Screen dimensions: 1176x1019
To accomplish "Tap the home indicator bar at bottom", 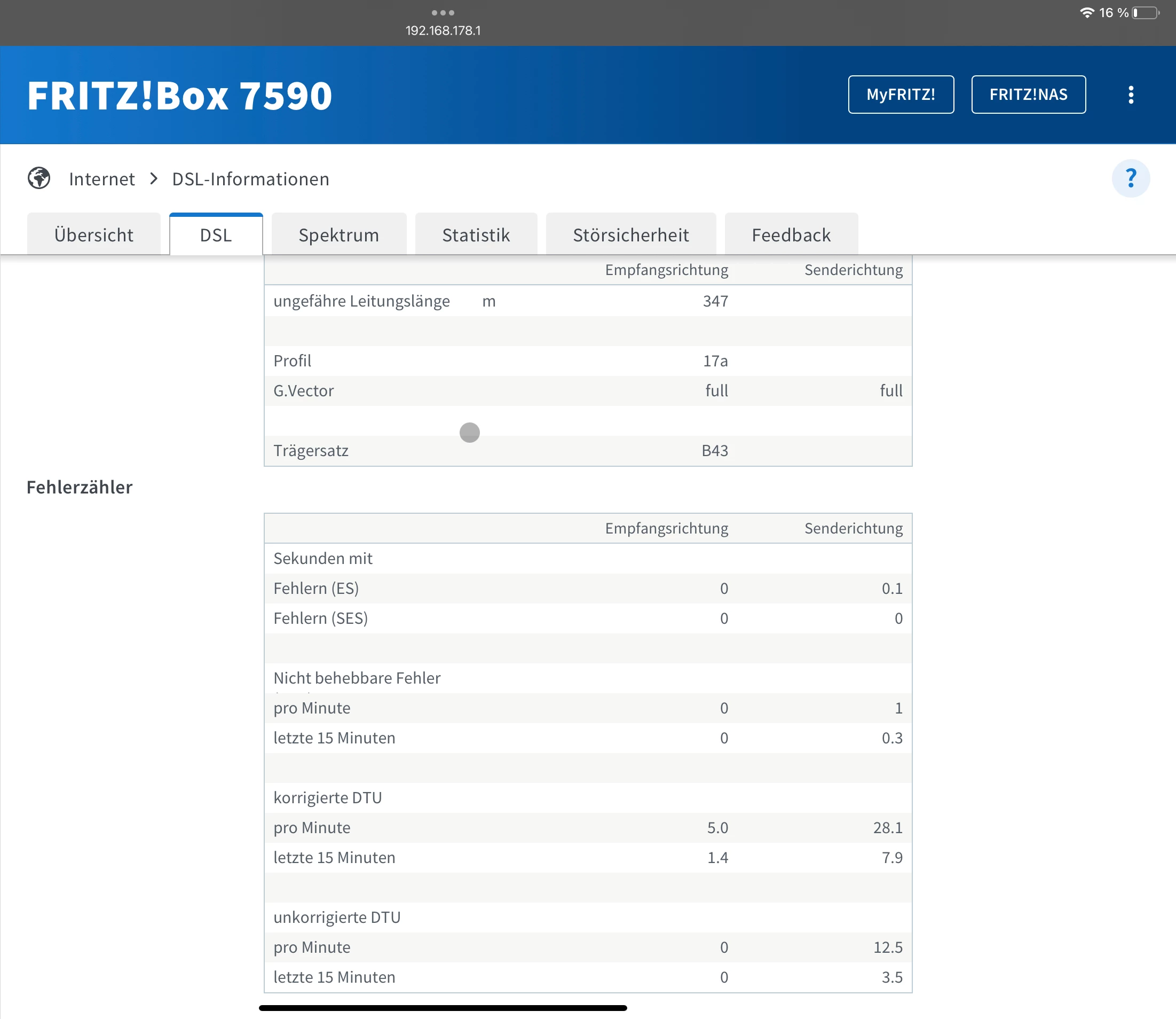I will 443,1008.
